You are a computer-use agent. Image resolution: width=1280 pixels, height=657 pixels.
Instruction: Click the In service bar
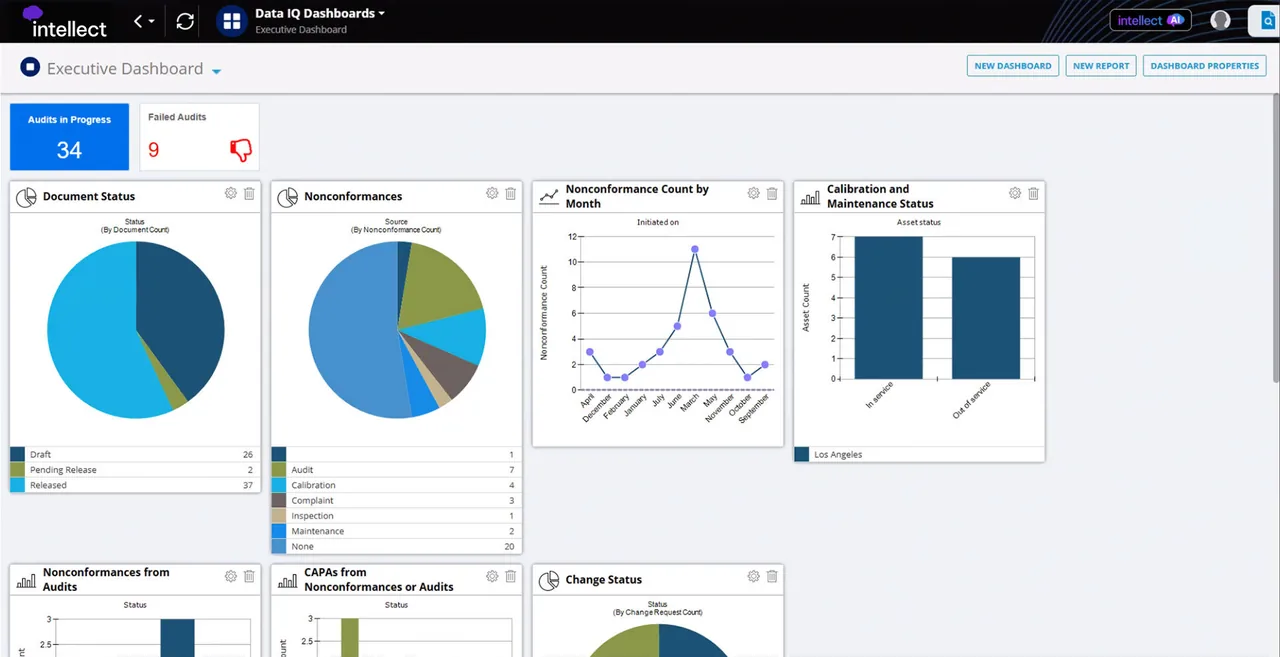pos(889,308)
